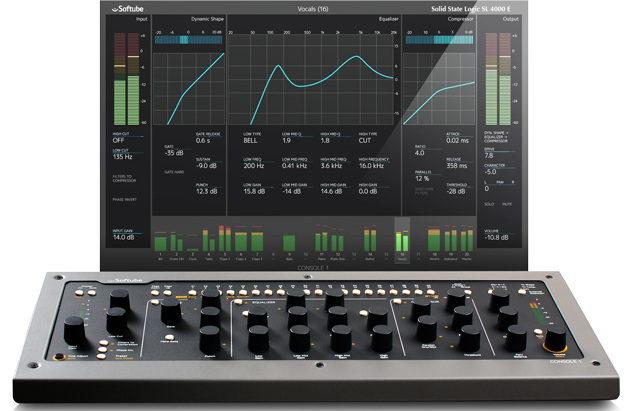This screenshot has width=630, height=411.
Task: Change the High Type CUT setting
Action: [368, 137]
